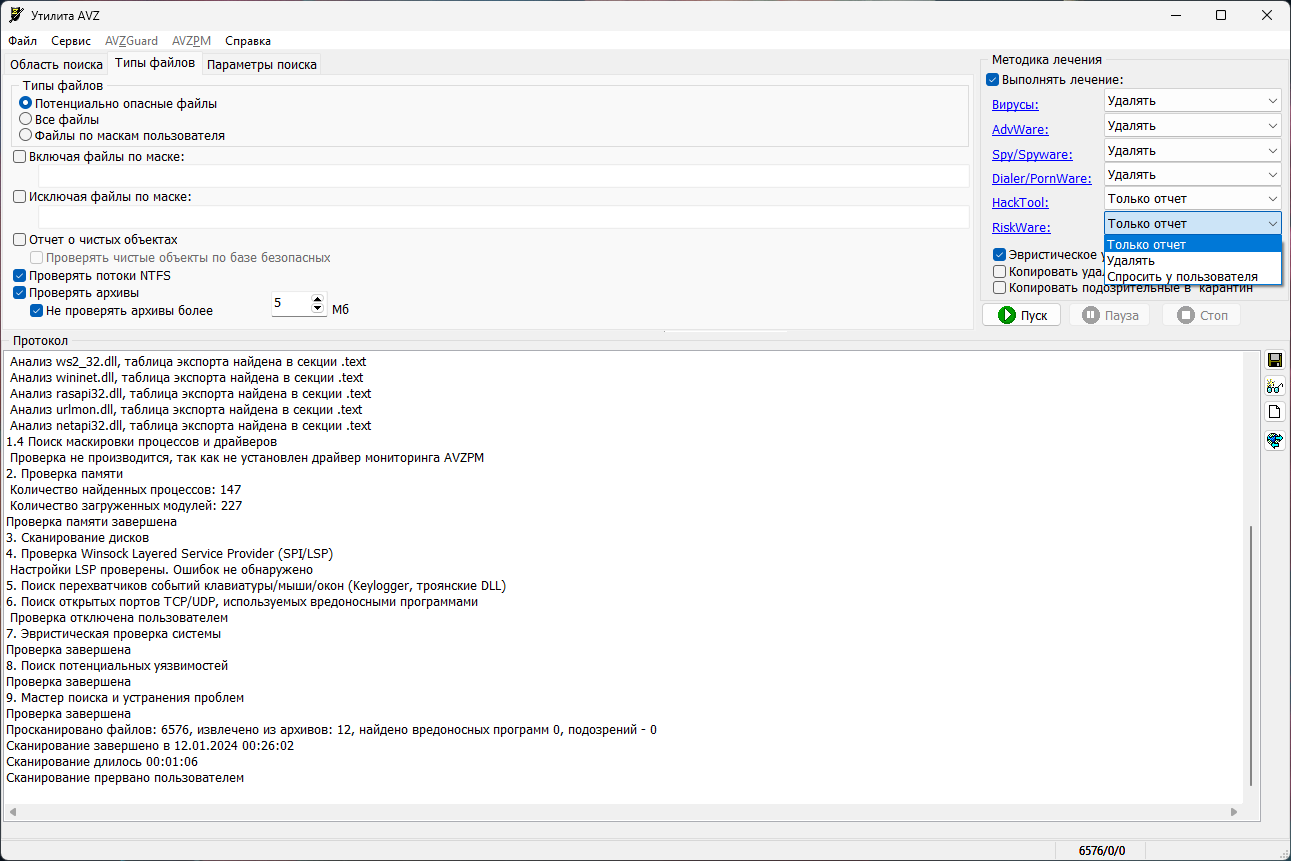The width and height of the screenshot is (1291, 861).
Task: Clear the protocol using the blank page icon
Action: 1274,412
